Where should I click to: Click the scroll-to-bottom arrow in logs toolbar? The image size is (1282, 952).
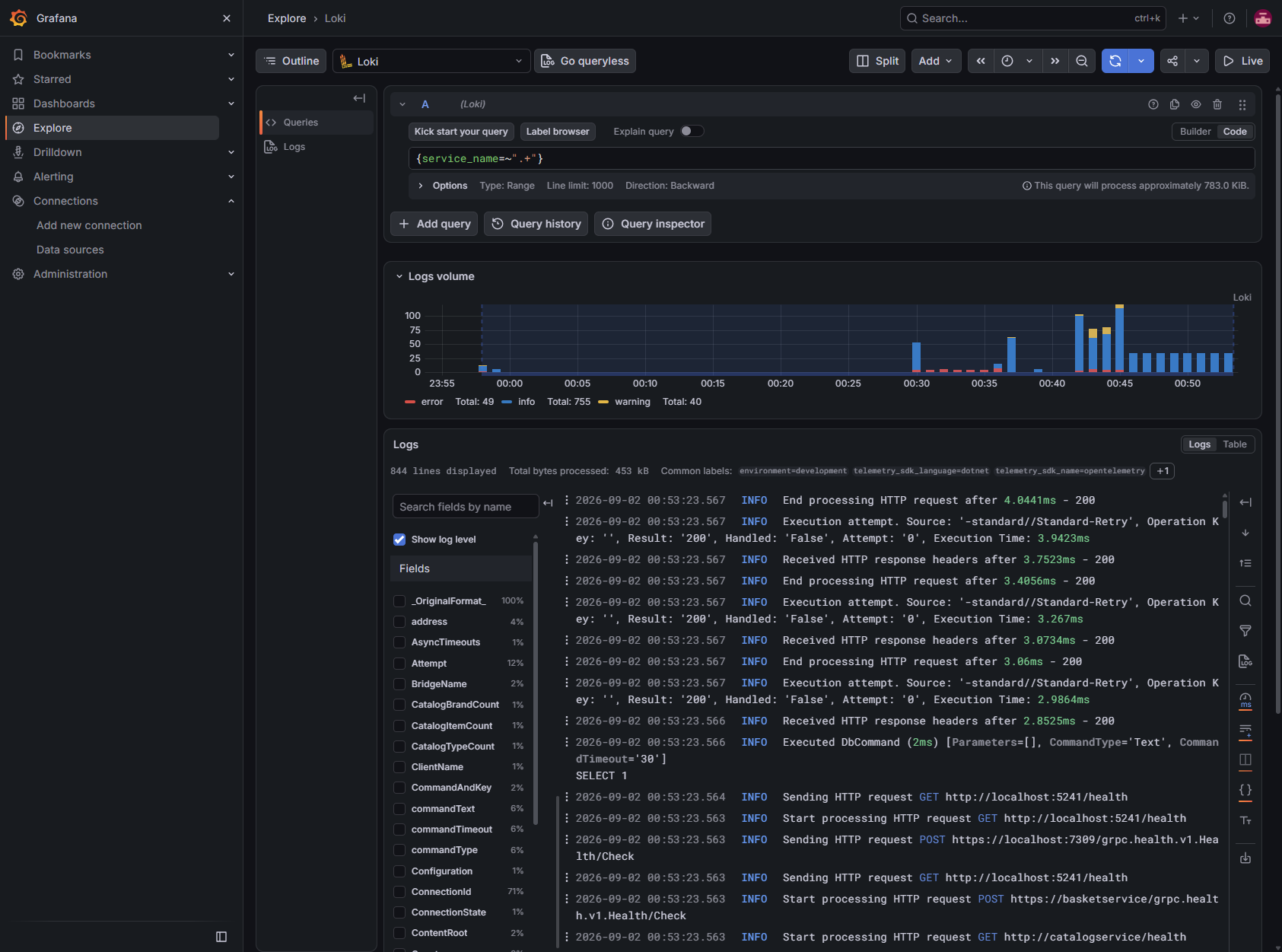point(1245,533)
